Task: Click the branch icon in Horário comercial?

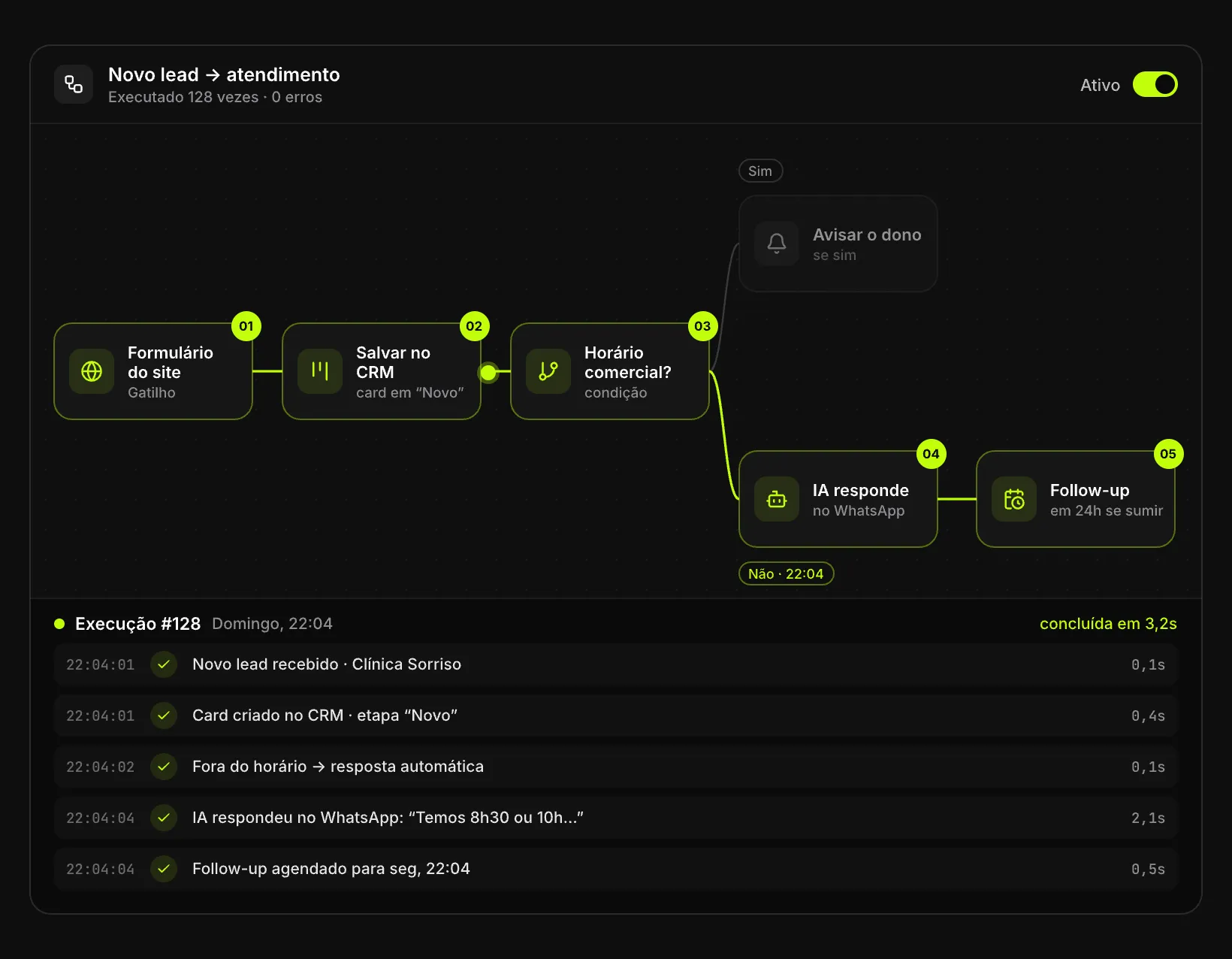Action: coord(548,371)
